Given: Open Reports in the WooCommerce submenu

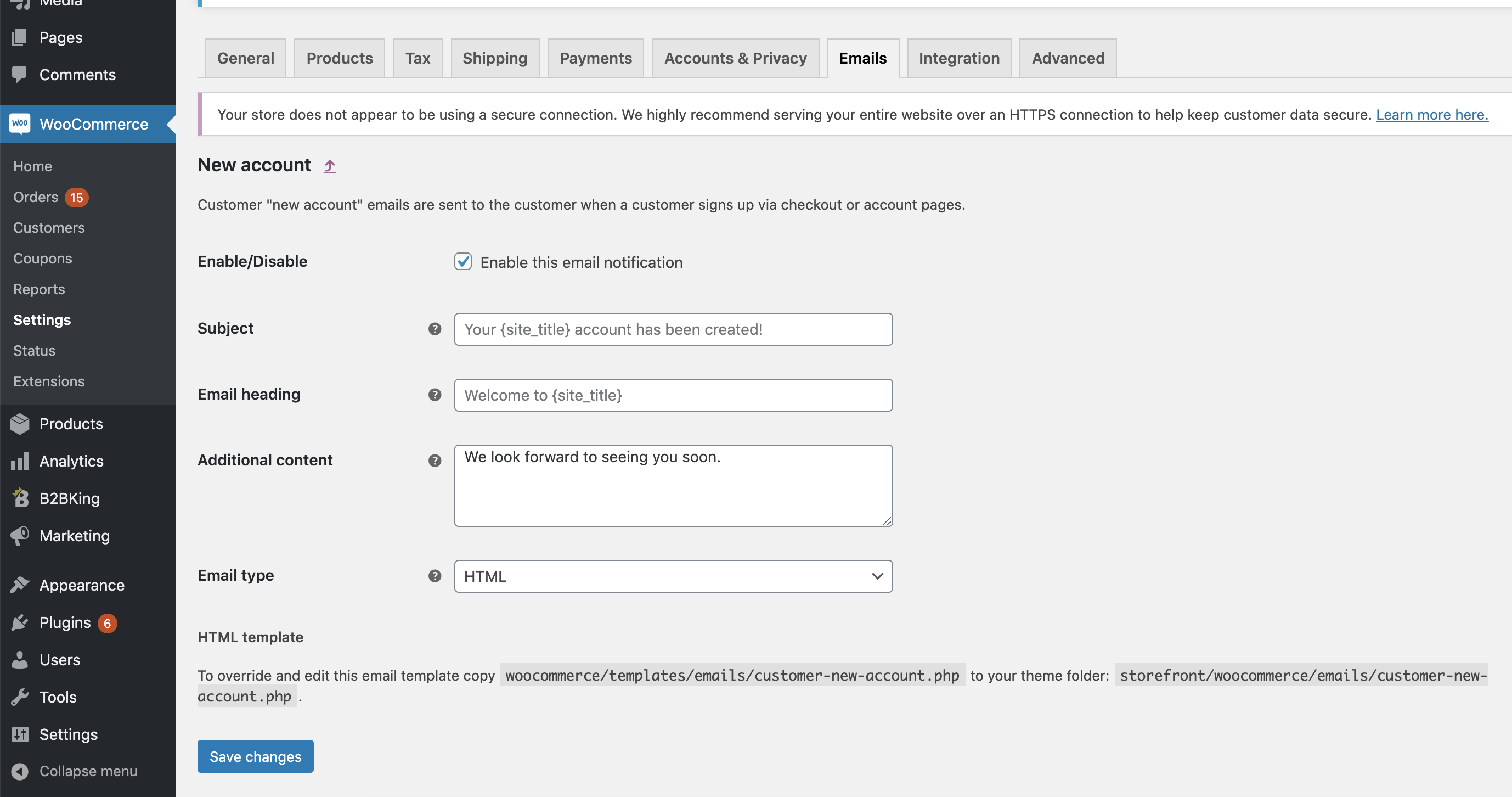Looking at the screenshot, I should pyautogui.click(x=39, y=289).
